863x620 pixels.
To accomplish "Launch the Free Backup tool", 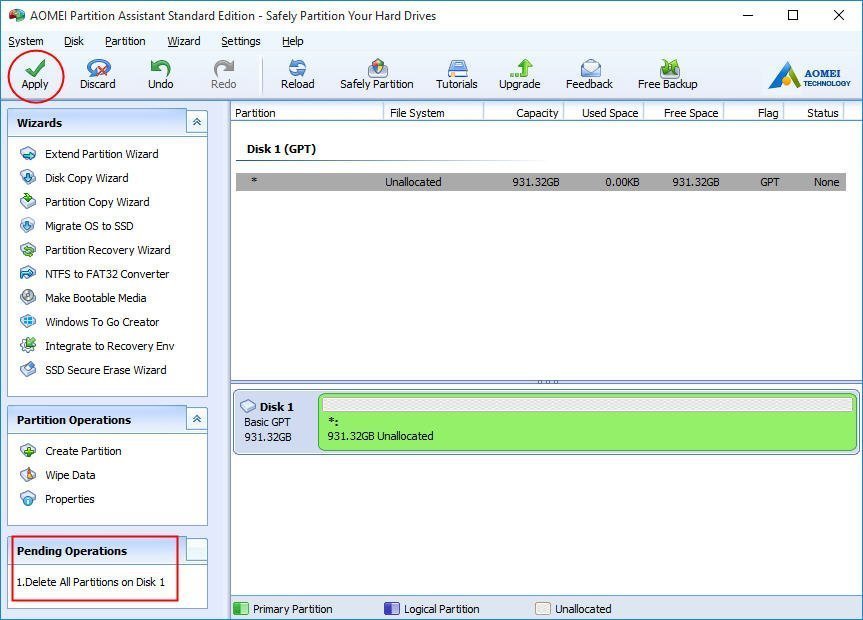I will point(668,75).
